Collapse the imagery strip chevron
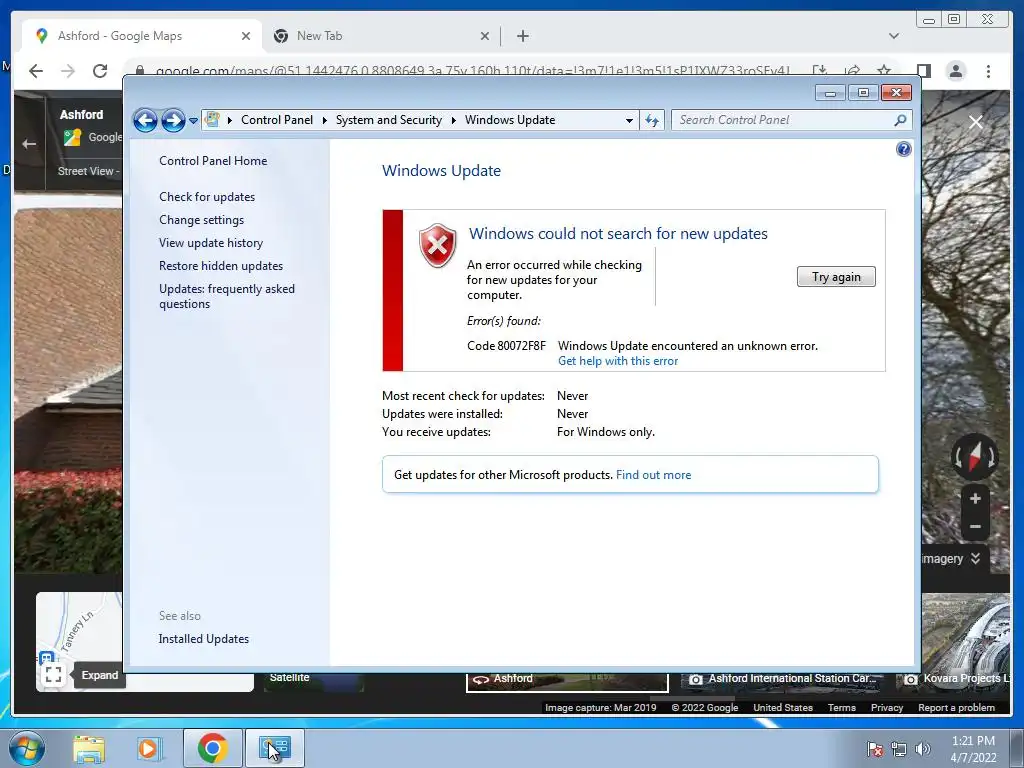 click(975, 558)
